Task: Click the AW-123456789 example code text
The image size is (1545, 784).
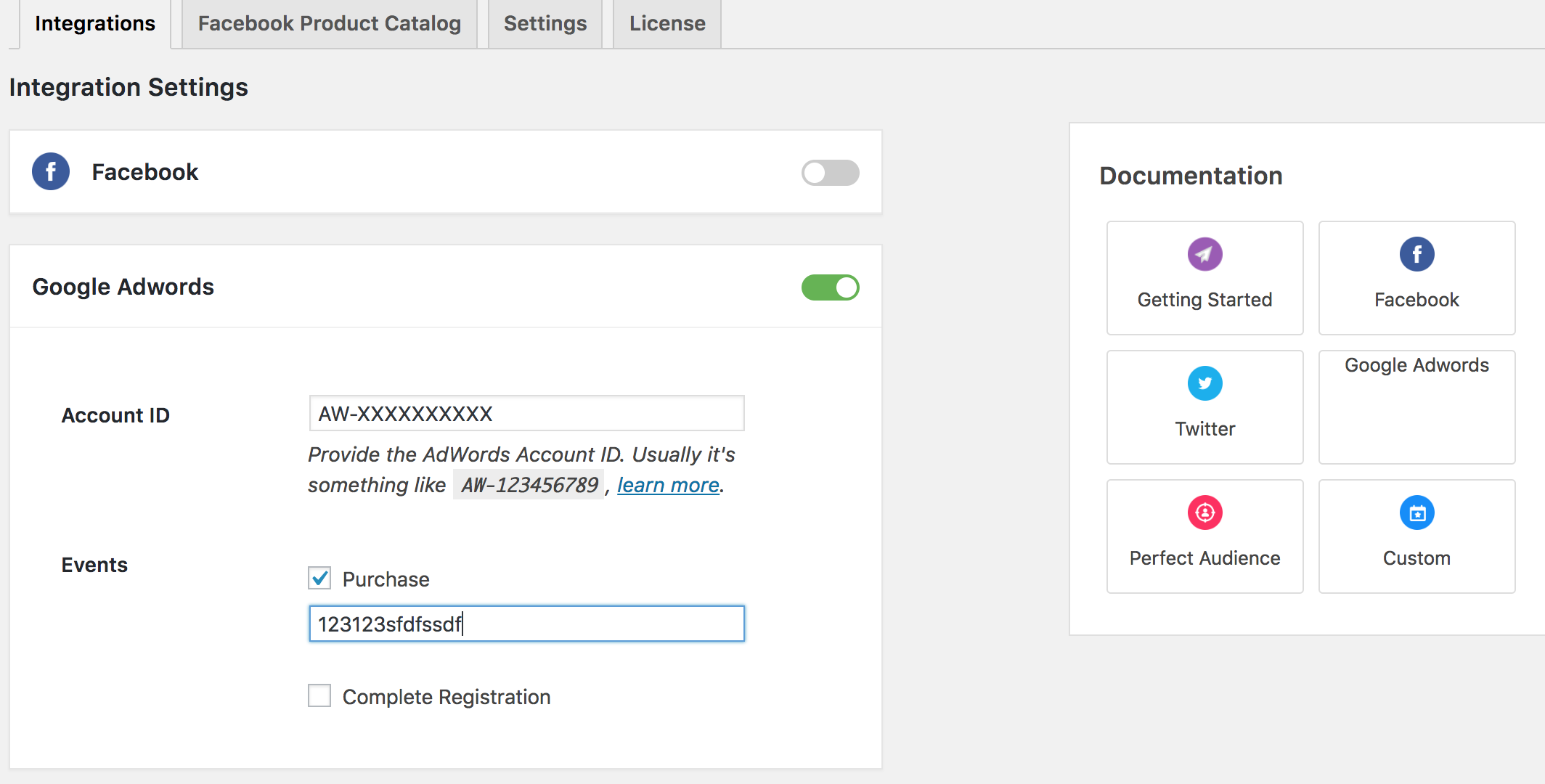Action: click(x=529, y=485)
